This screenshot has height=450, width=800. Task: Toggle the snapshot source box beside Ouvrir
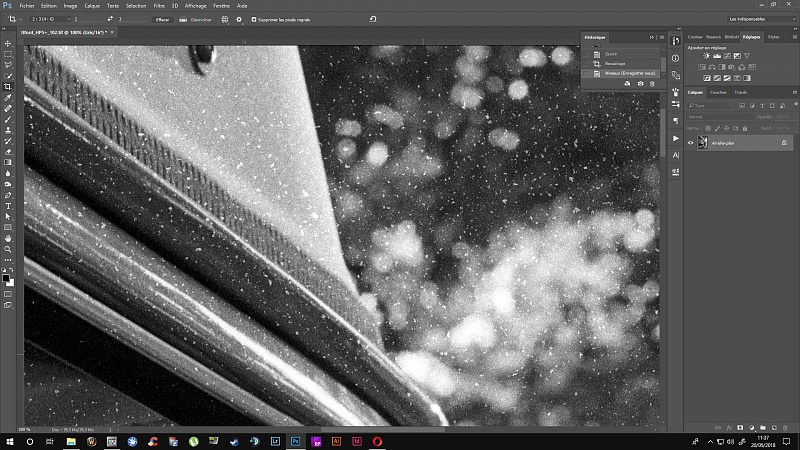point(588,53)
